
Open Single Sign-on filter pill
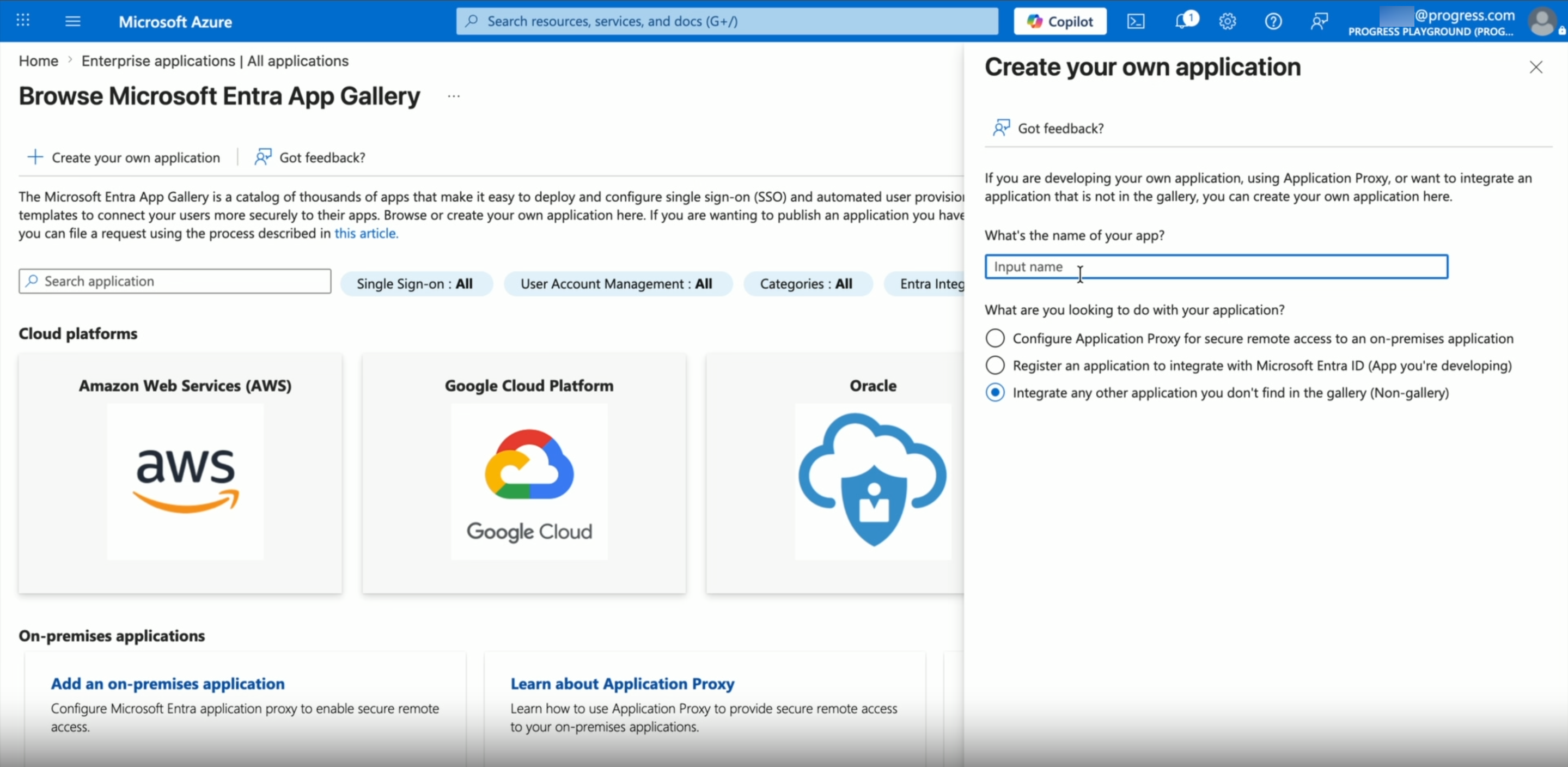[416, 284]
